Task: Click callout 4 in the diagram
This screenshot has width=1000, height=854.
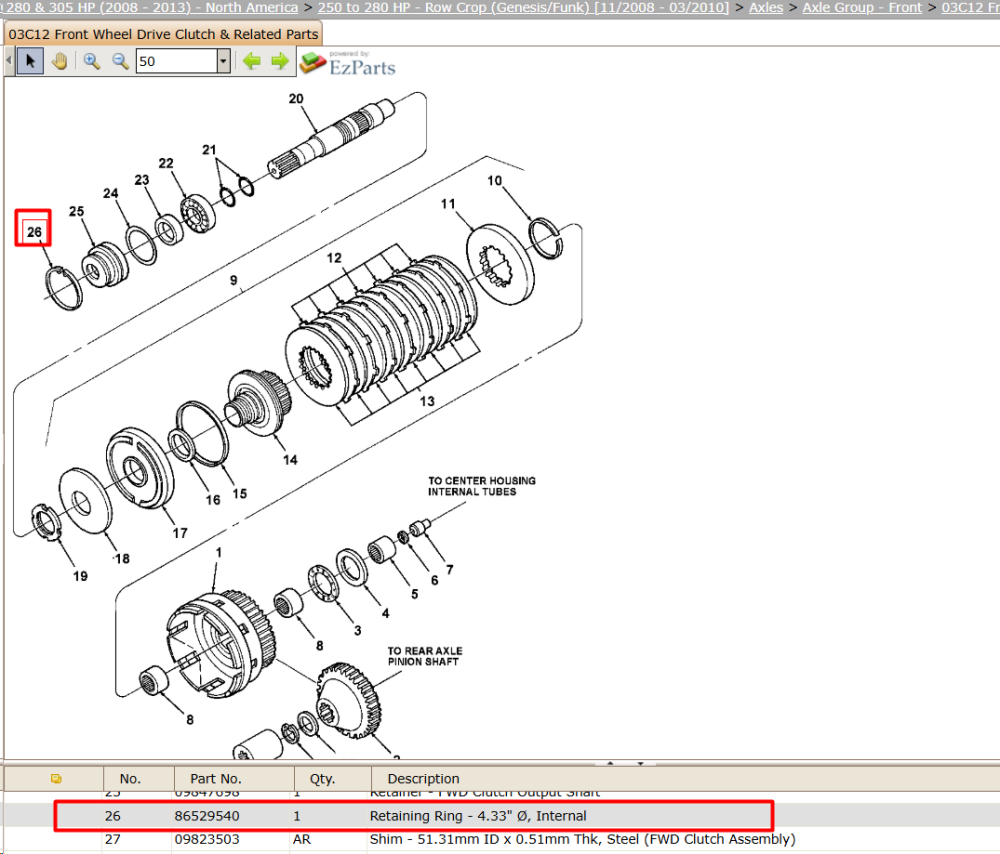Action: click(385, 614)
